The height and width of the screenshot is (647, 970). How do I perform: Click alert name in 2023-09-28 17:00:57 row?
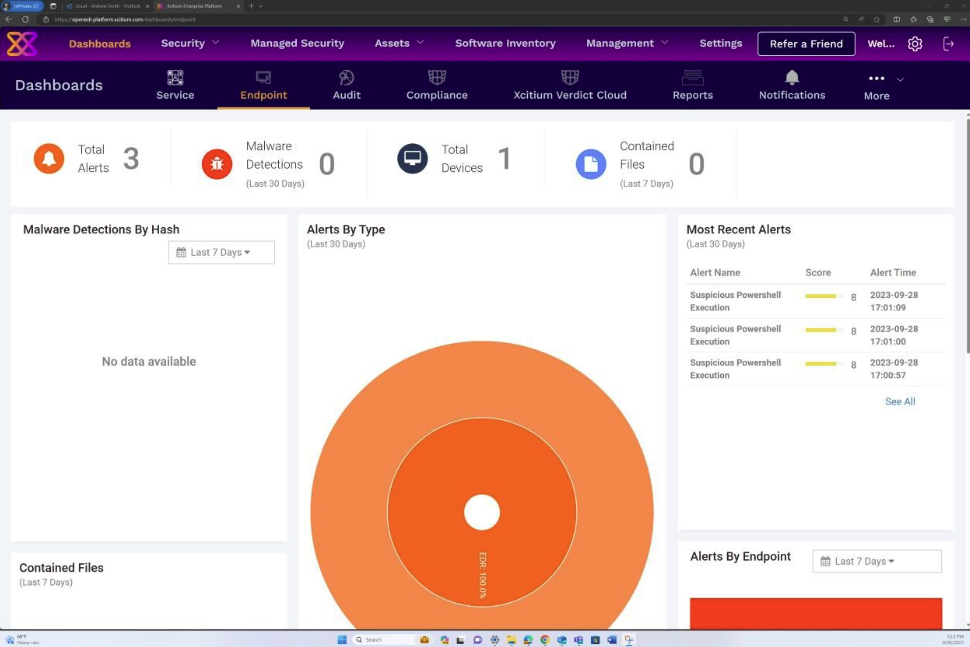click(x=735, y=369)
